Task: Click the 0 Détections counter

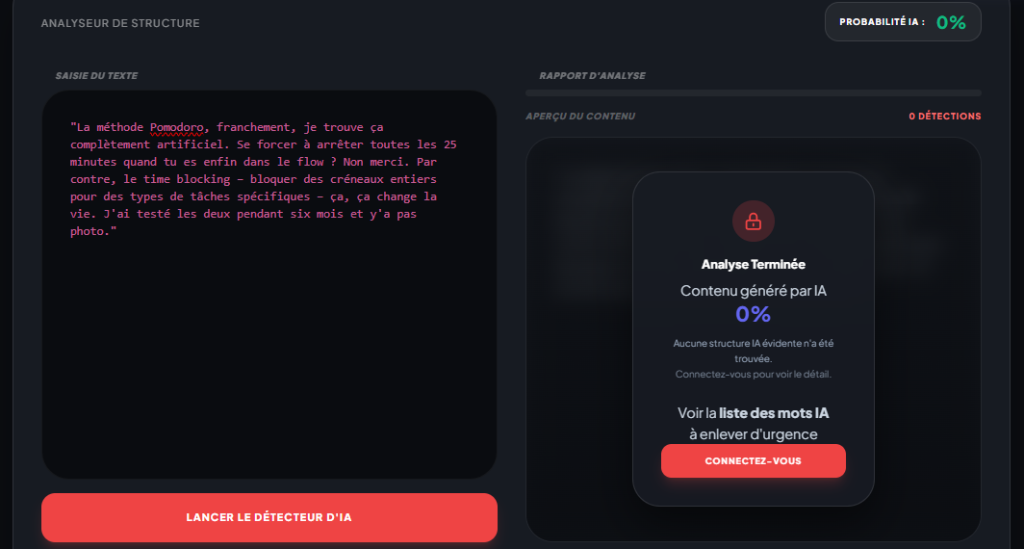Action: [x=944, y=116]
